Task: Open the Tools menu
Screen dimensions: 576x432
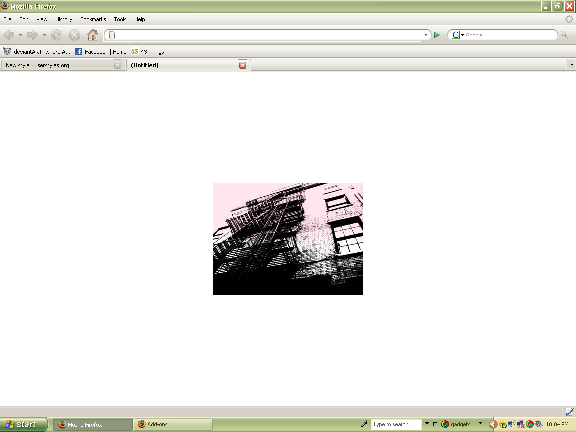Action: pyautogui.click(x=120, y=19)
